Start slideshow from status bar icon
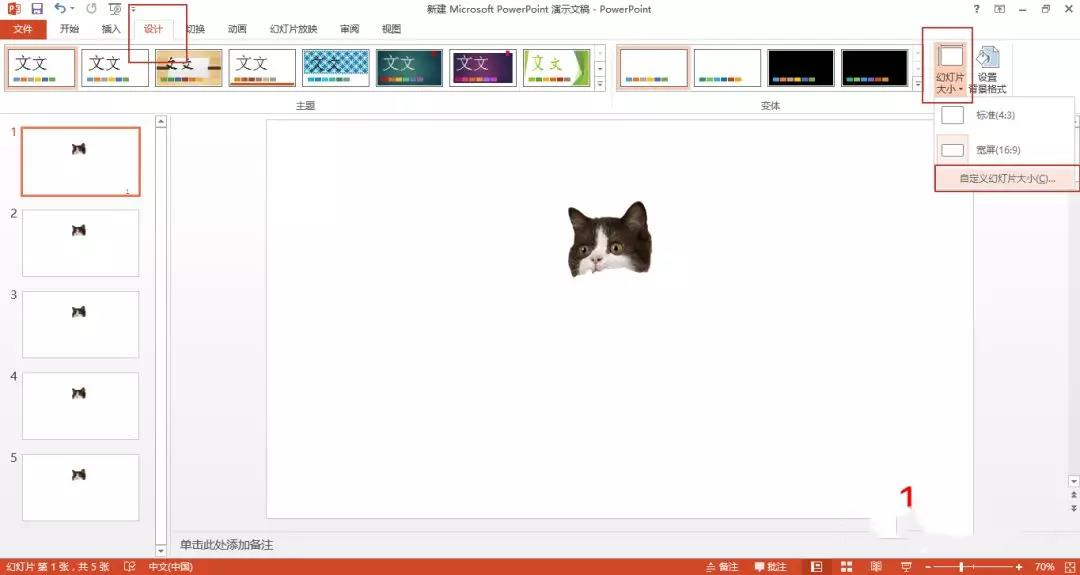 [x=906, y=567]
